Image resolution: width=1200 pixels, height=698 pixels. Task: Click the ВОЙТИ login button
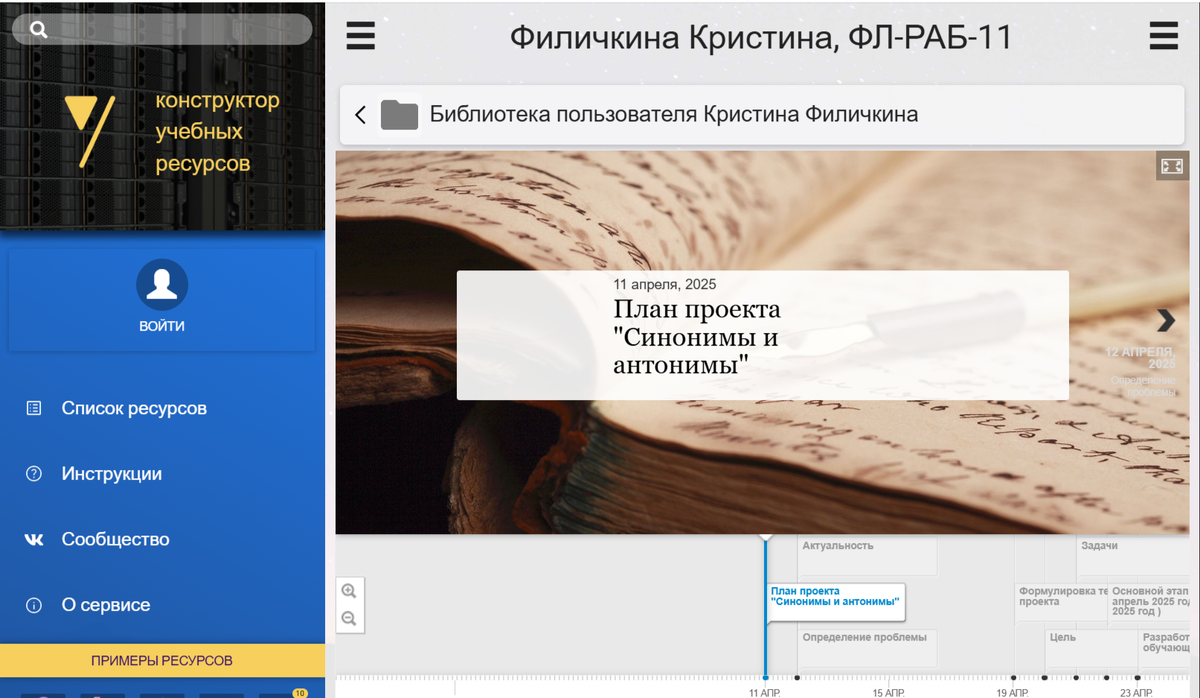162,326
